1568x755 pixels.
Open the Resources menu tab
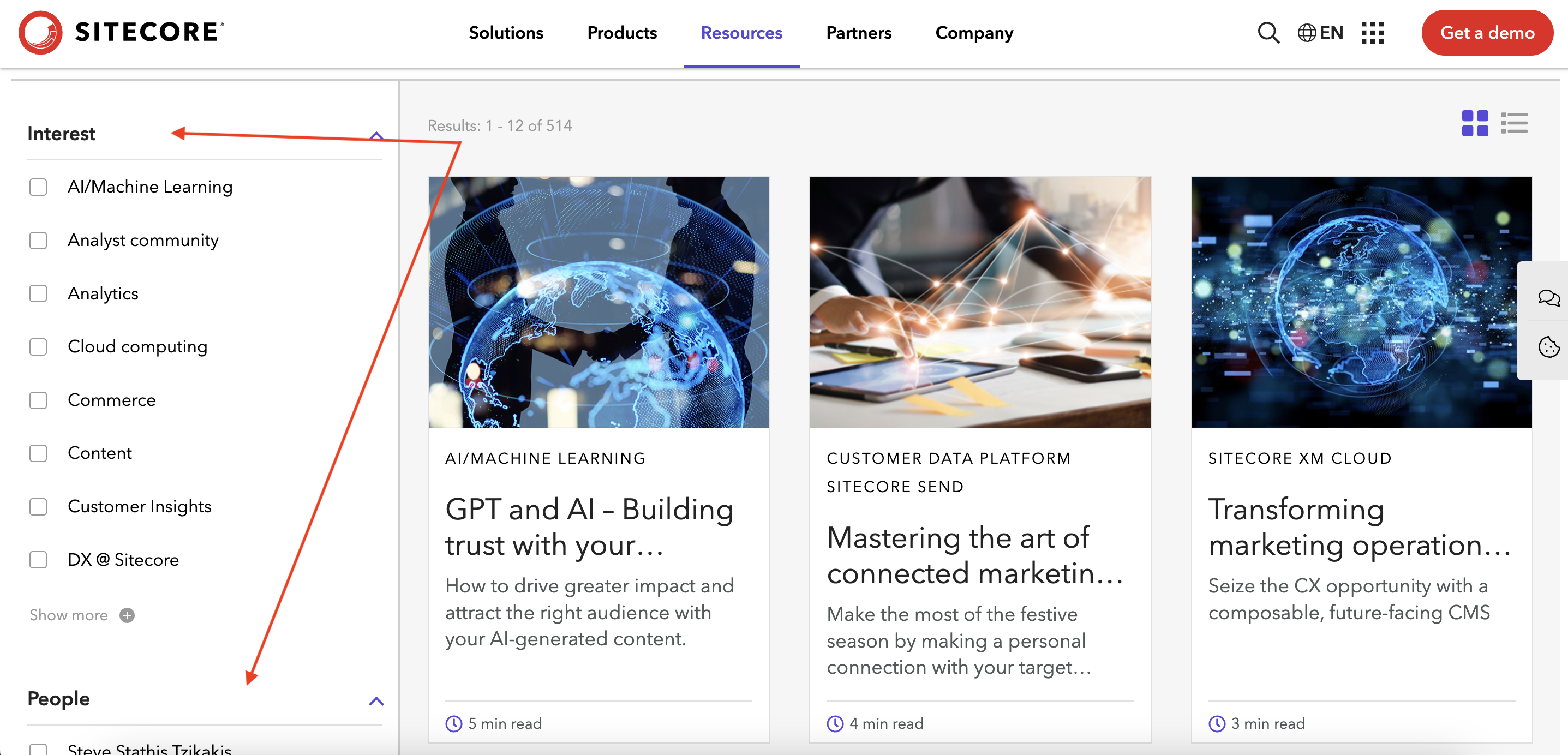tap(741, 33)
